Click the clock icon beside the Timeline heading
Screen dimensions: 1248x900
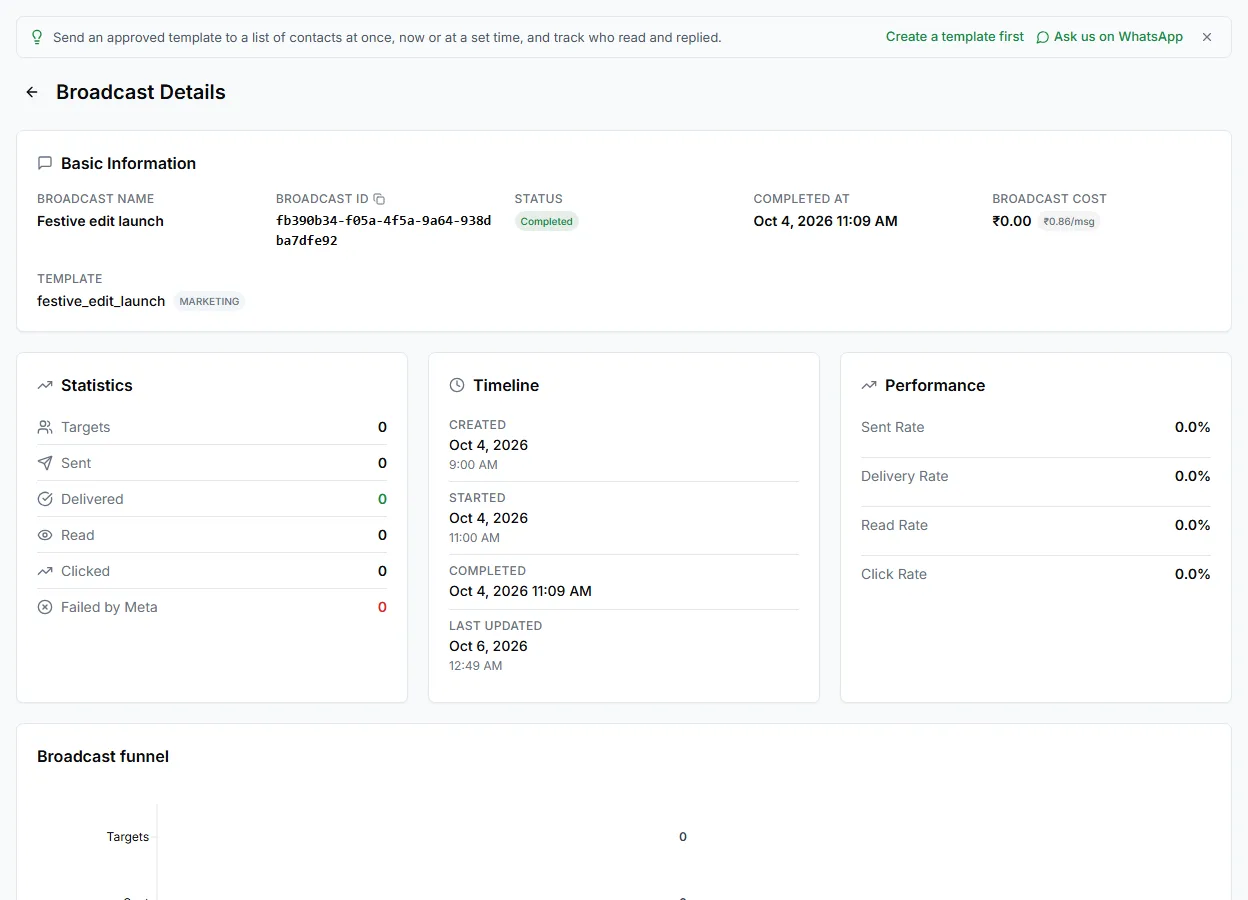(x=457, y=385)
